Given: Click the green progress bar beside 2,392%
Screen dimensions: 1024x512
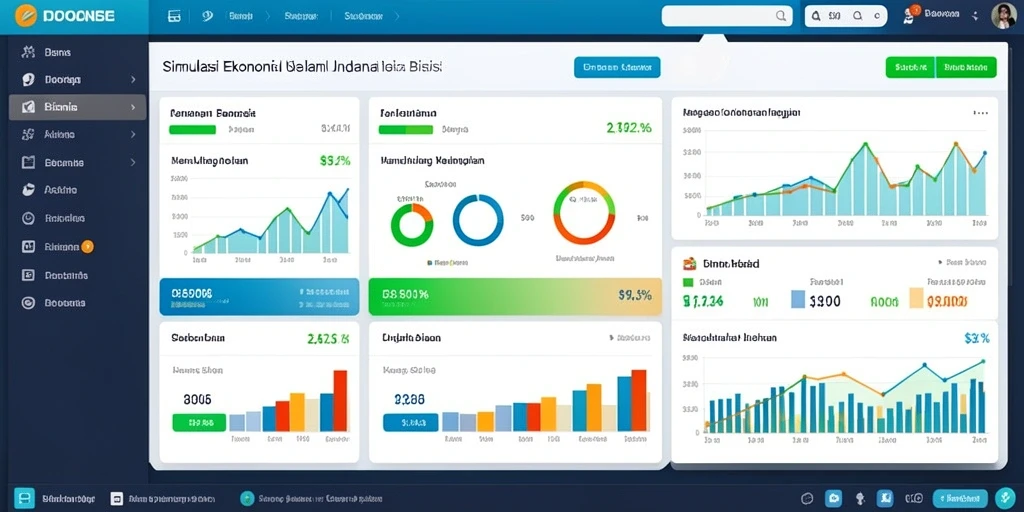Looking at the screenshot, I should point(406,130).
